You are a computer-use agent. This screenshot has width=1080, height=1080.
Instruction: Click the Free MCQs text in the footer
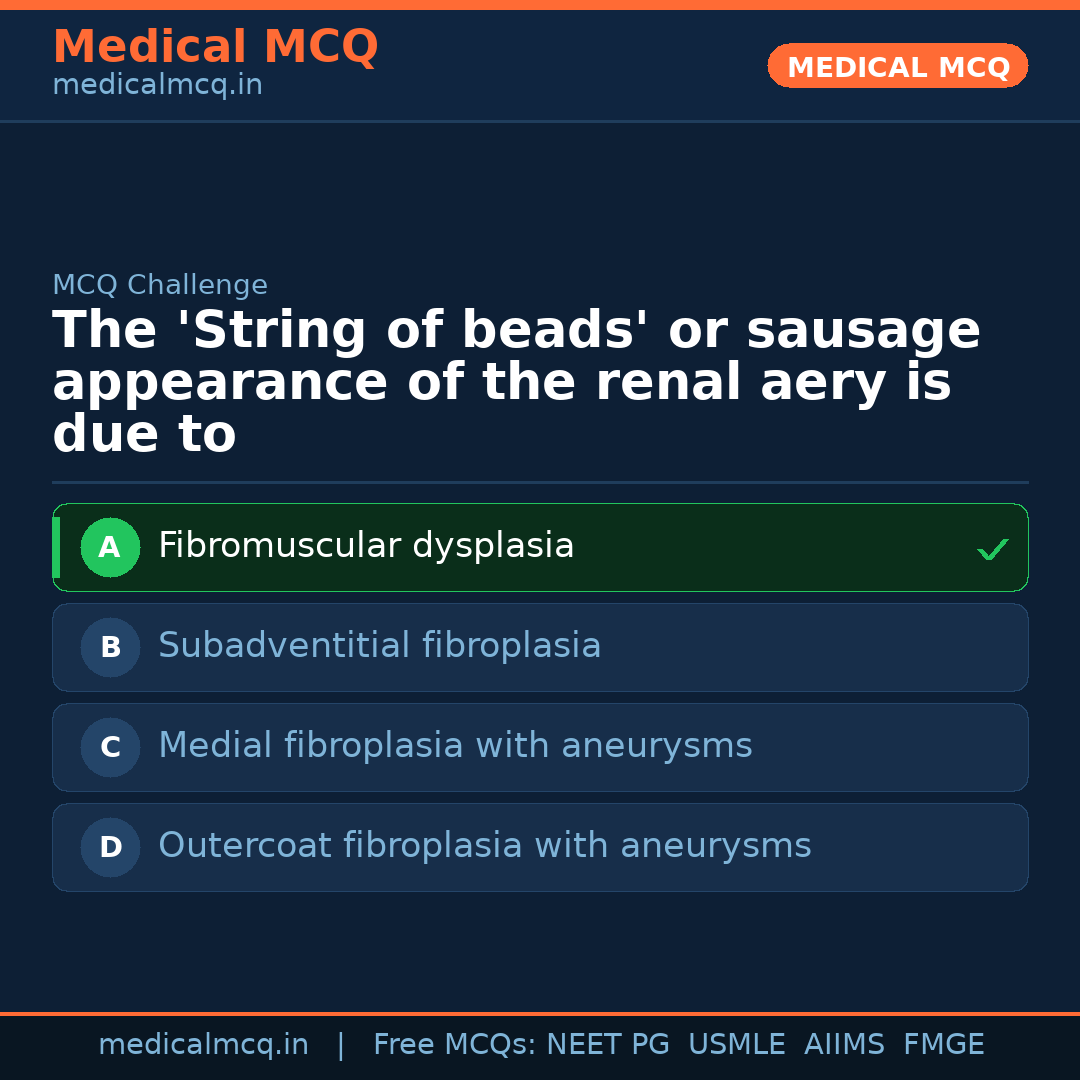(x=454, y=1045)
